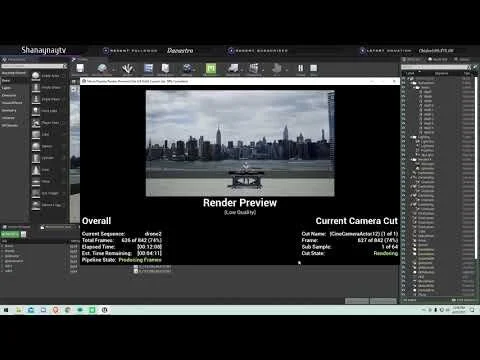Open the Blueprints toolbar icon
480x360 pixels.
(x=233, y=68)
